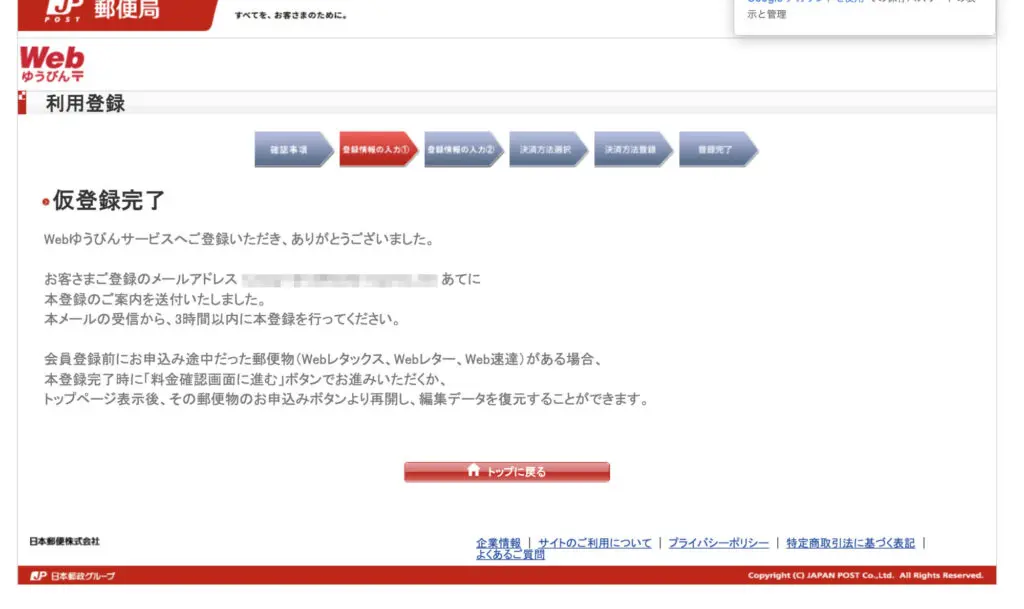Select the 登録情報の入力① red step
This screenshot has height=609, width=1024.
pyautogui.click(x=376, y=149)
